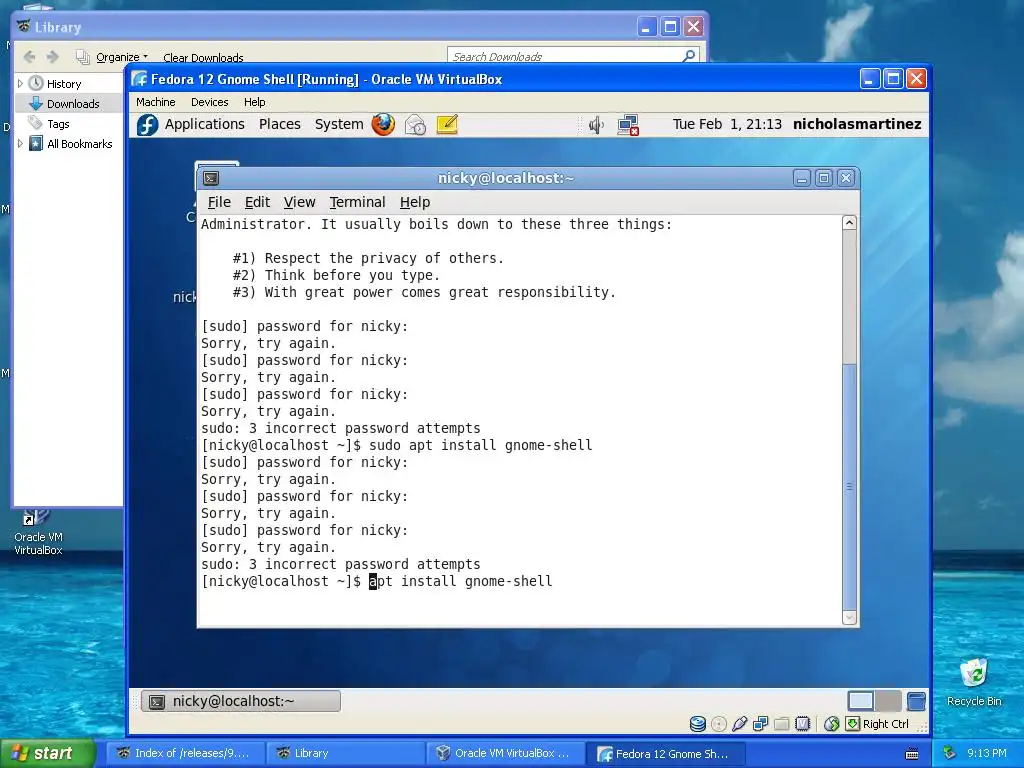Select All Bookmarks in Library sidebar
Viewport: 1024px width, 768px height.
tap(80, 144)
